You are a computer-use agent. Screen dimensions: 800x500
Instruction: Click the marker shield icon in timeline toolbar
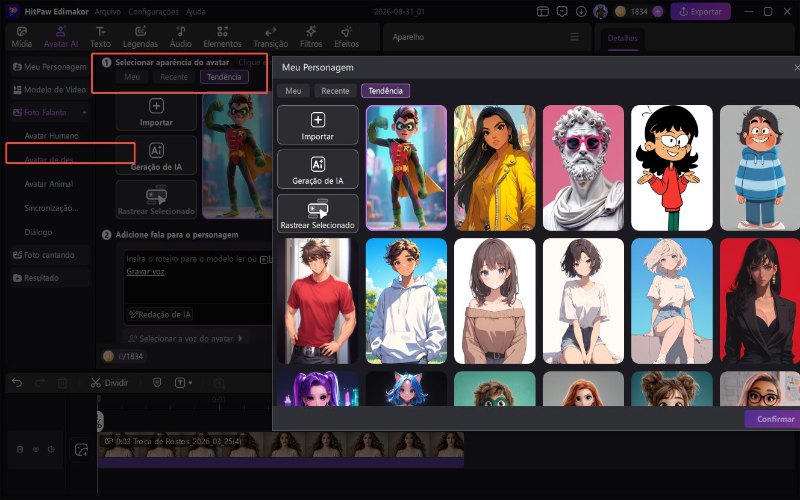tap(157, 383)
